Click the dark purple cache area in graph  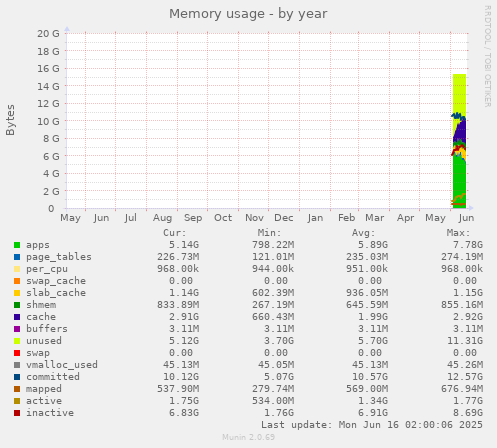[461, 132]
